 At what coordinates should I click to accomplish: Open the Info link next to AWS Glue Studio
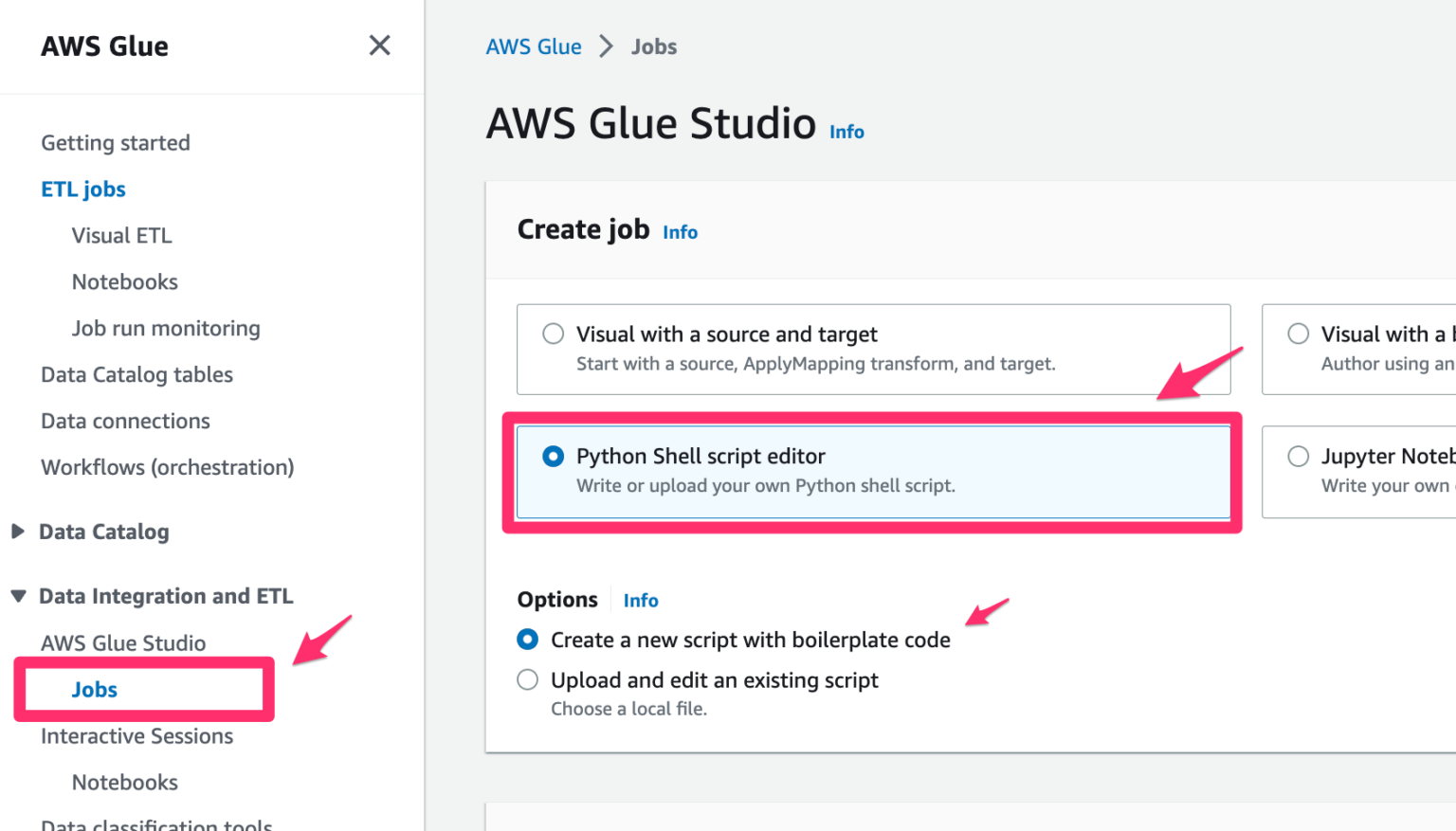(846, 132)
